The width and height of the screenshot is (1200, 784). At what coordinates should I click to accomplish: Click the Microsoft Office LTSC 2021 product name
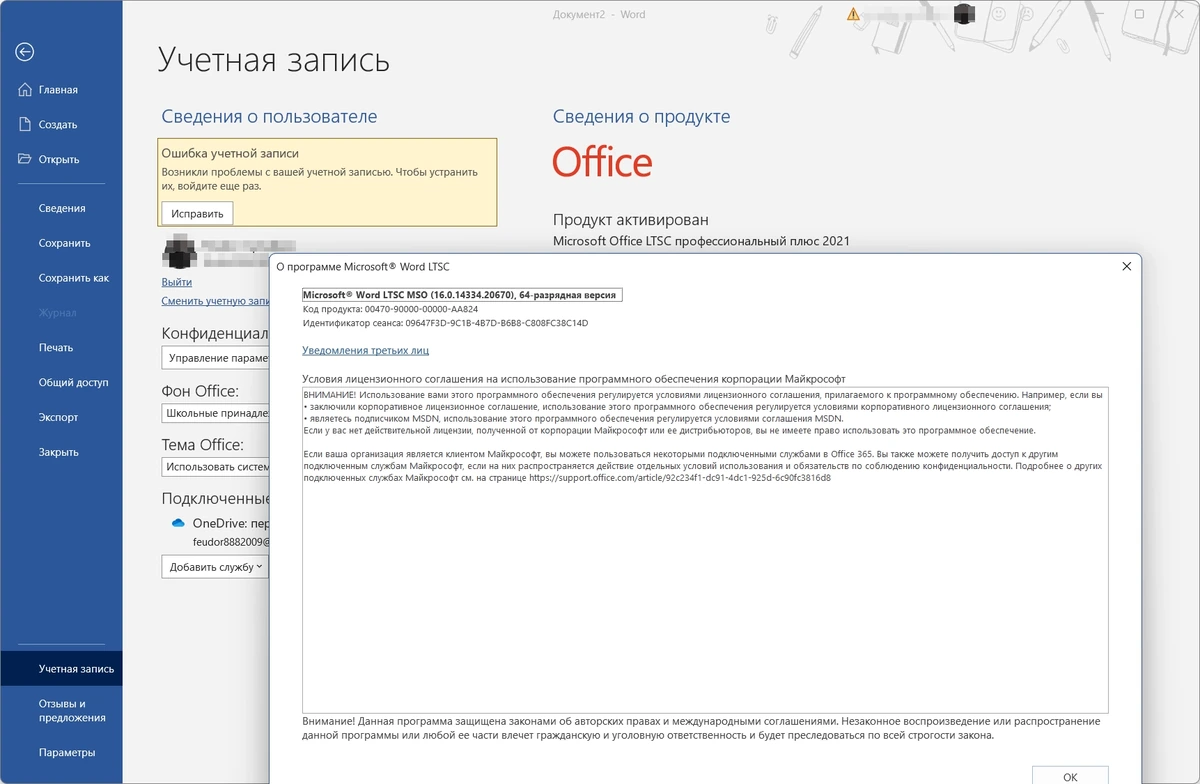pyautogui.click(x=701, y=241)
